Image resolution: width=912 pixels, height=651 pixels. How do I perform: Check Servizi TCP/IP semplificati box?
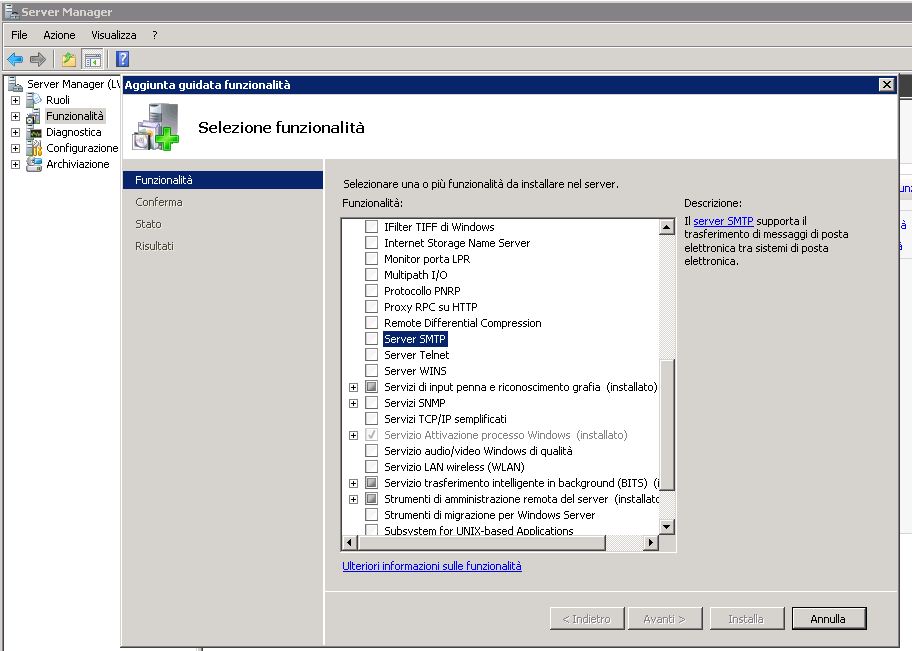pyautogui.click(x=371, y=418)
